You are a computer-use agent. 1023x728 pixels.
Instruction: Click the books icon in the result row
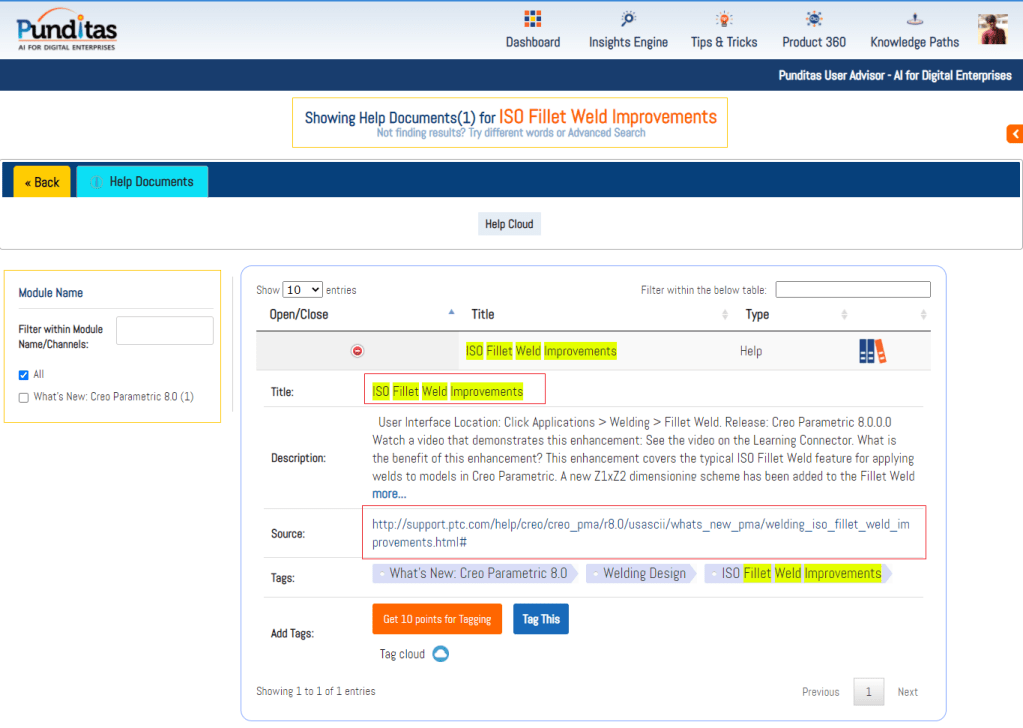(872, 351)
